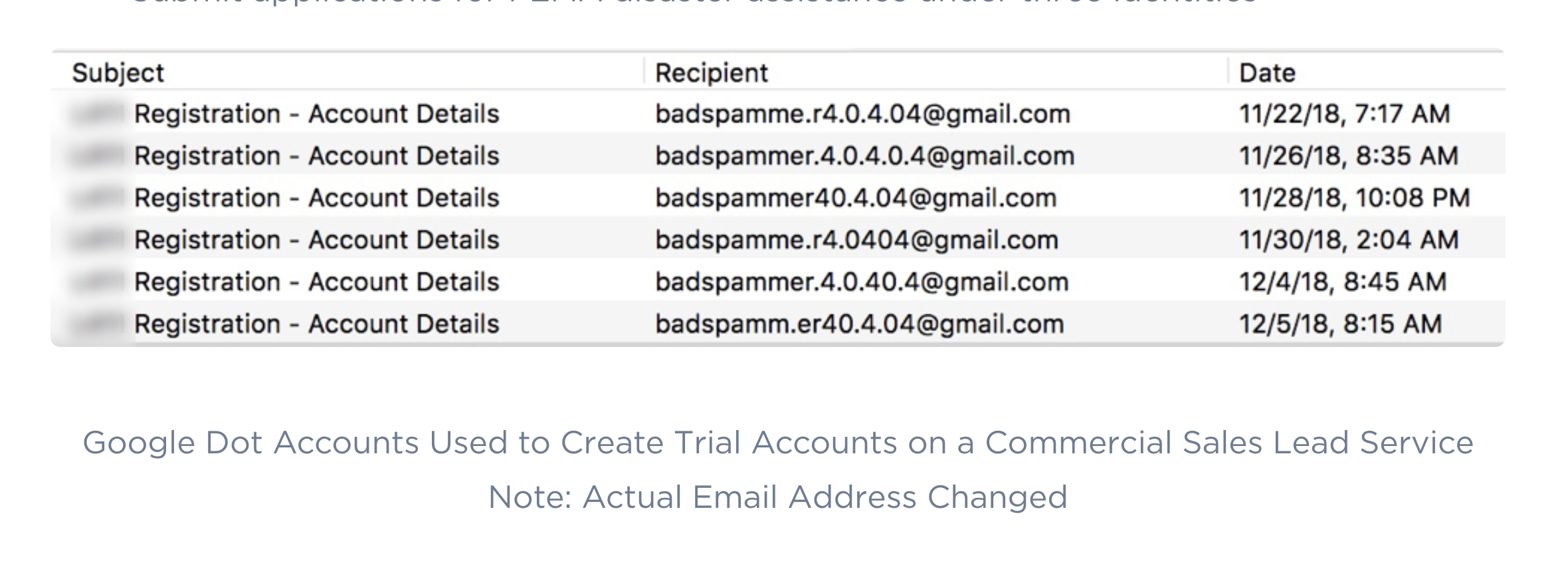Select recipient badspamme.r4.0404@gmail.com
Image resolution: width=1568 pixels, height=569 pixels.
click(x=856, y=239)
